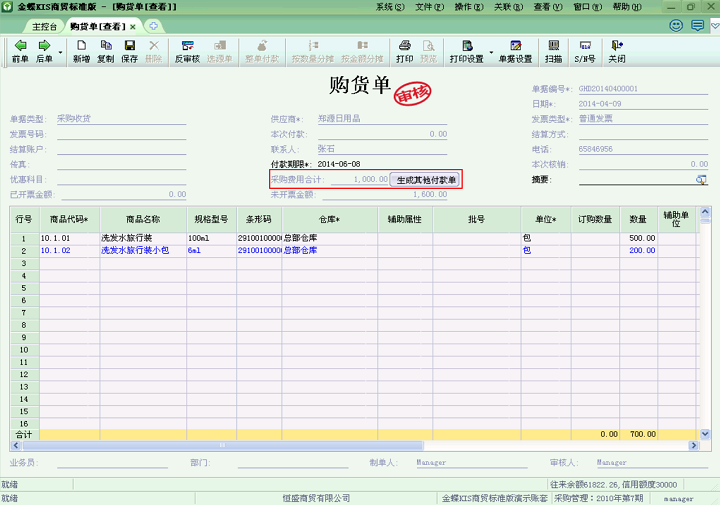Open the 系统(S) menu

coord(390,7)
